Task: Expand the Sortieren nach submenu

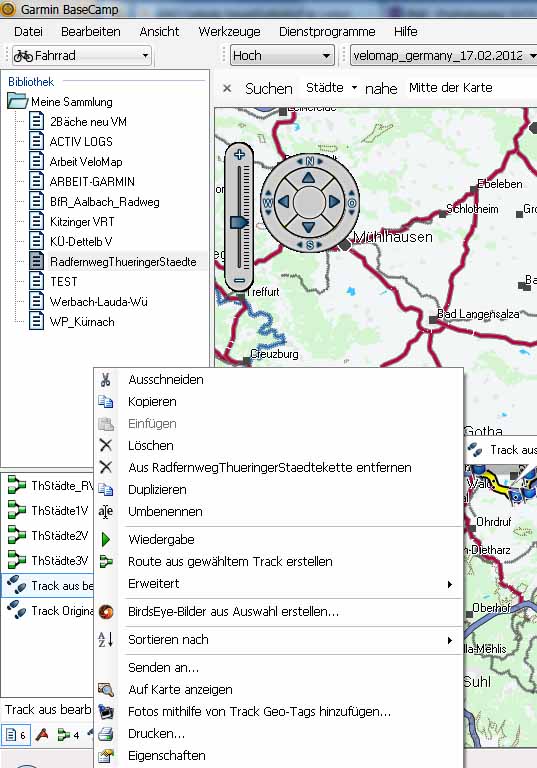Action: (278, 640)
